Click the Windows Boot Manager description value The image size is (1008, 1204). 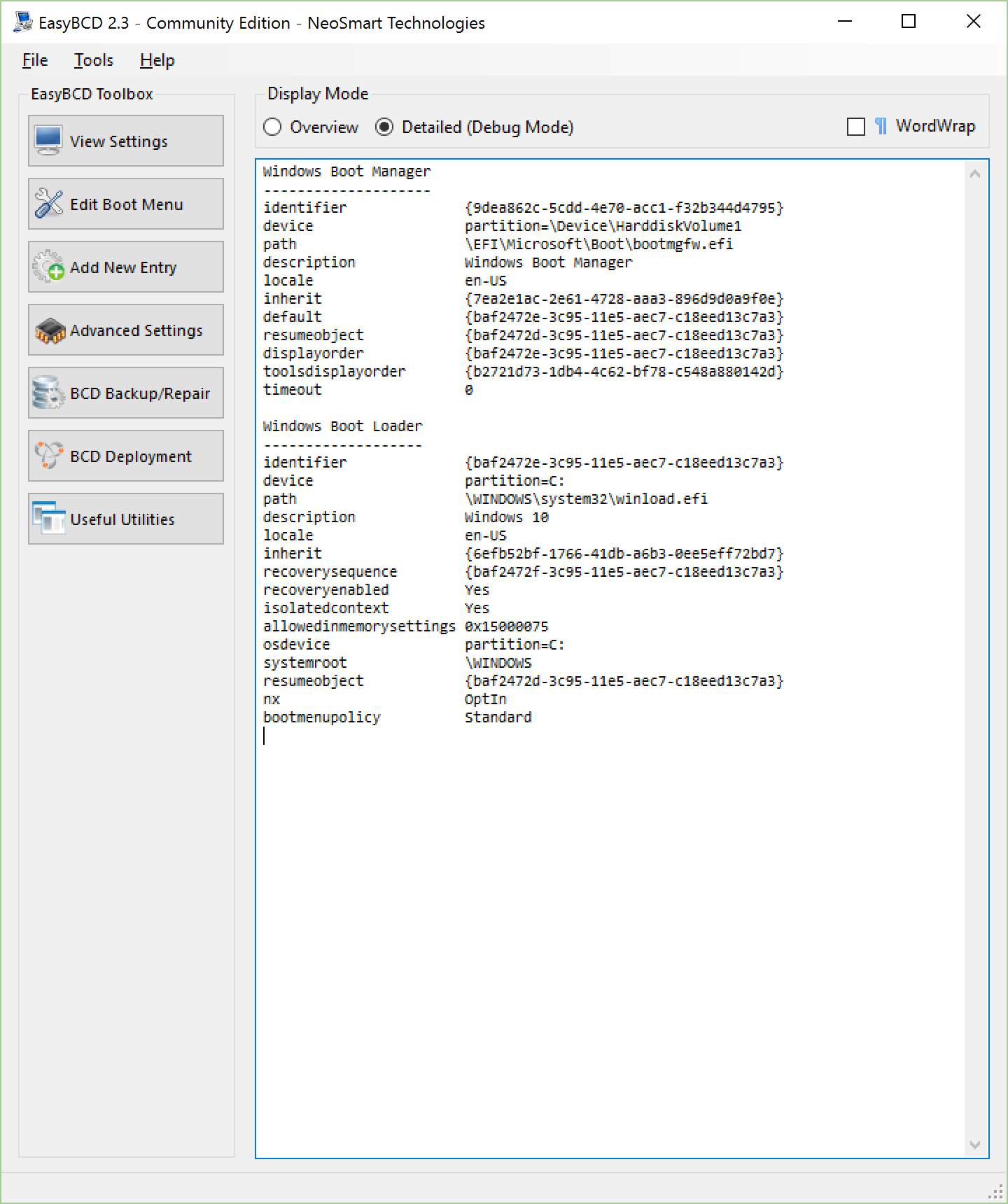tap(549, 262)
